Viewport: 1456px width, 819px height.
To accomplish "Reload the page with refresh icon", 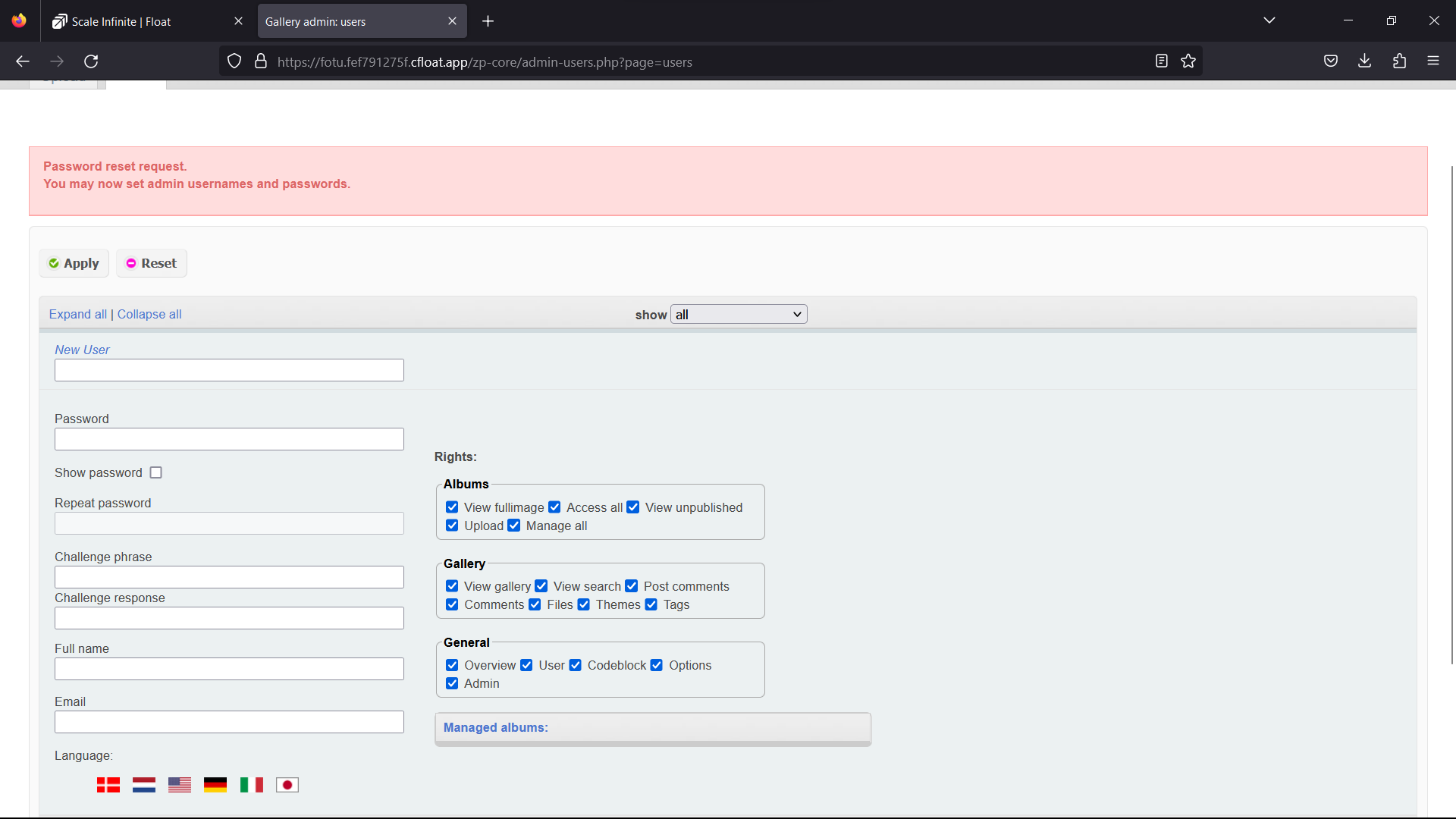I will pos(91,61).
